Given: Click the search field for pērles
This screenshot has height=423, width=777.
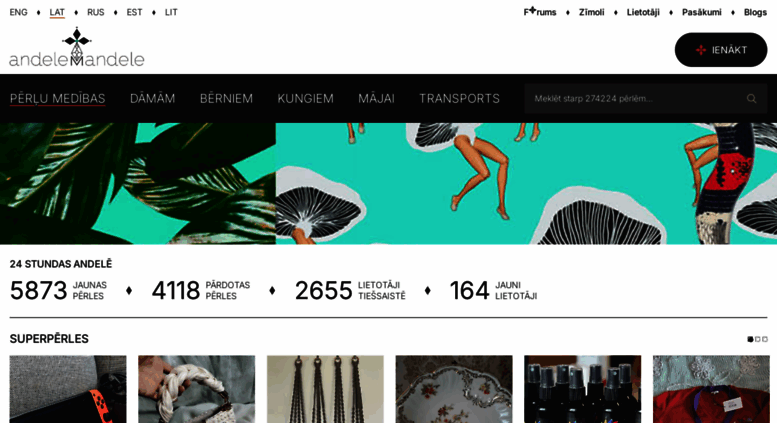Looking at the screenshot, I should point(637,99).
